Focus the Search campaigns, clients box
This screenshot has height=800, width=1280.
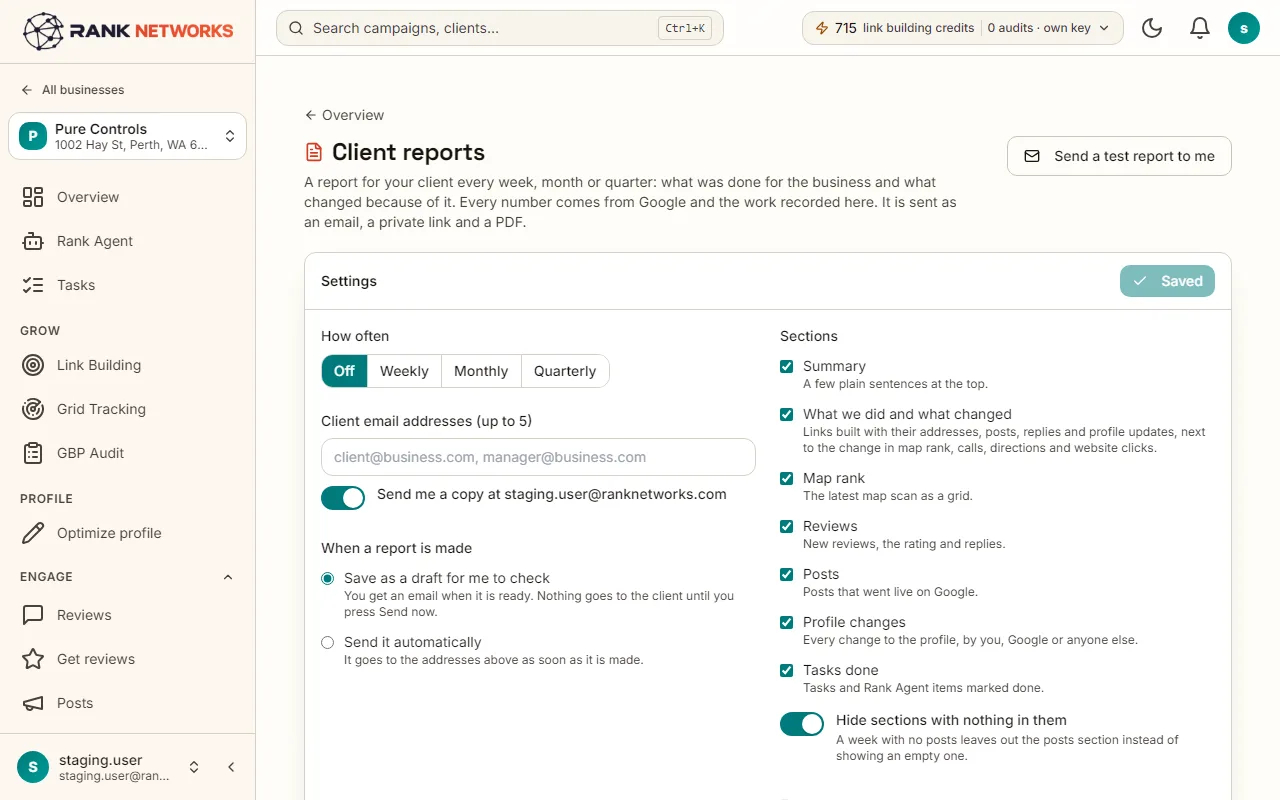(x=500, y=28)
